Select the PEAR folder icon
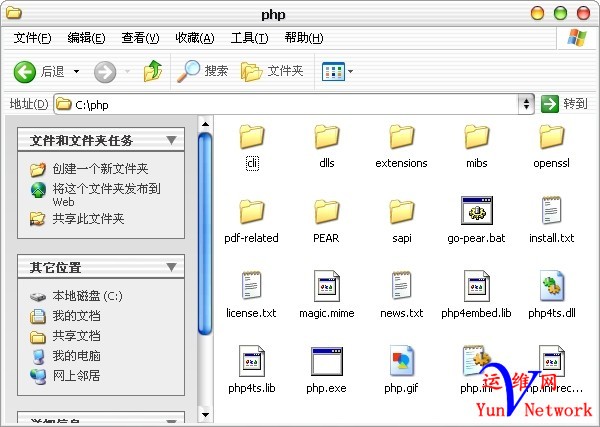 pyautogui.click(x=327, y=212)
